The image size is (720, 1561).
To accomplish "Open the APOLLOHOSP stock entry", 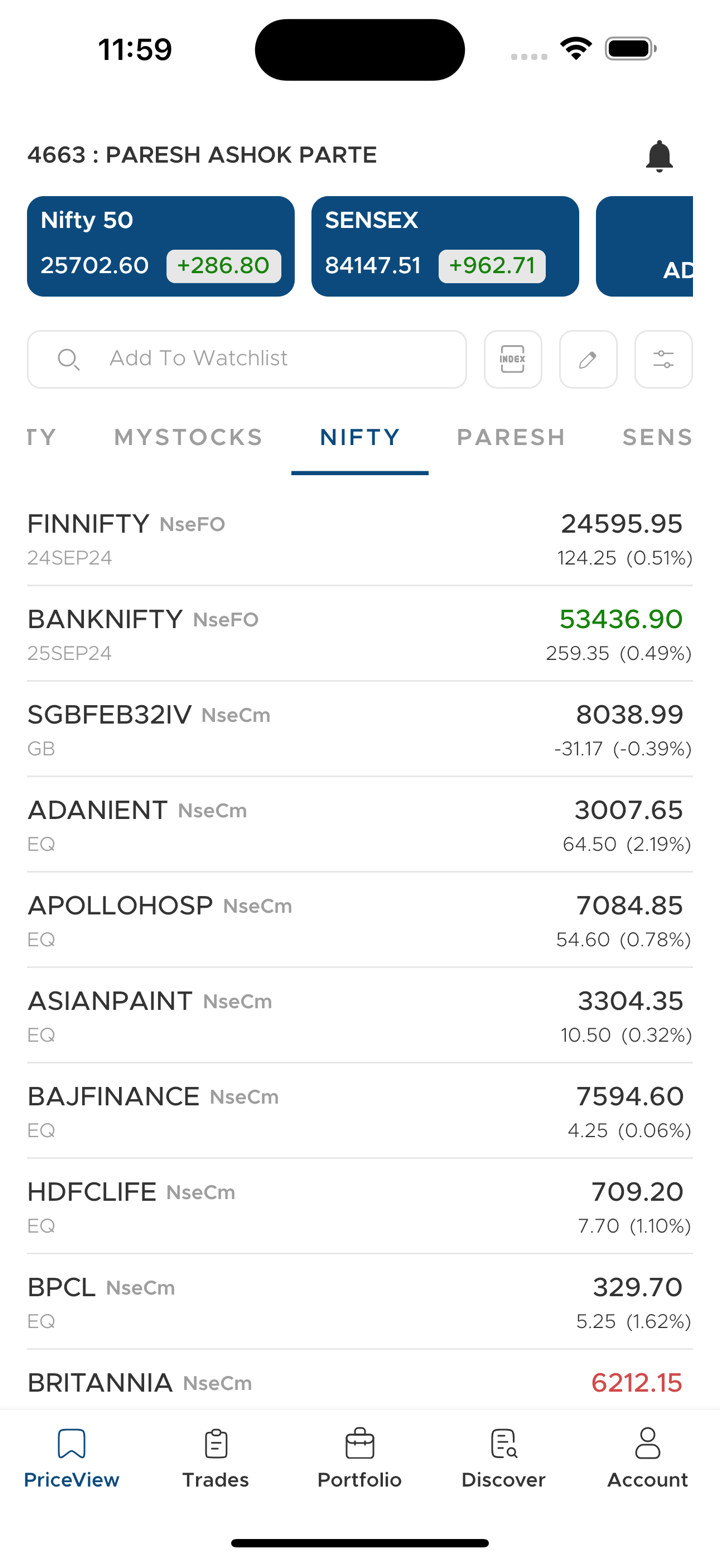I will tap(359, 920).
